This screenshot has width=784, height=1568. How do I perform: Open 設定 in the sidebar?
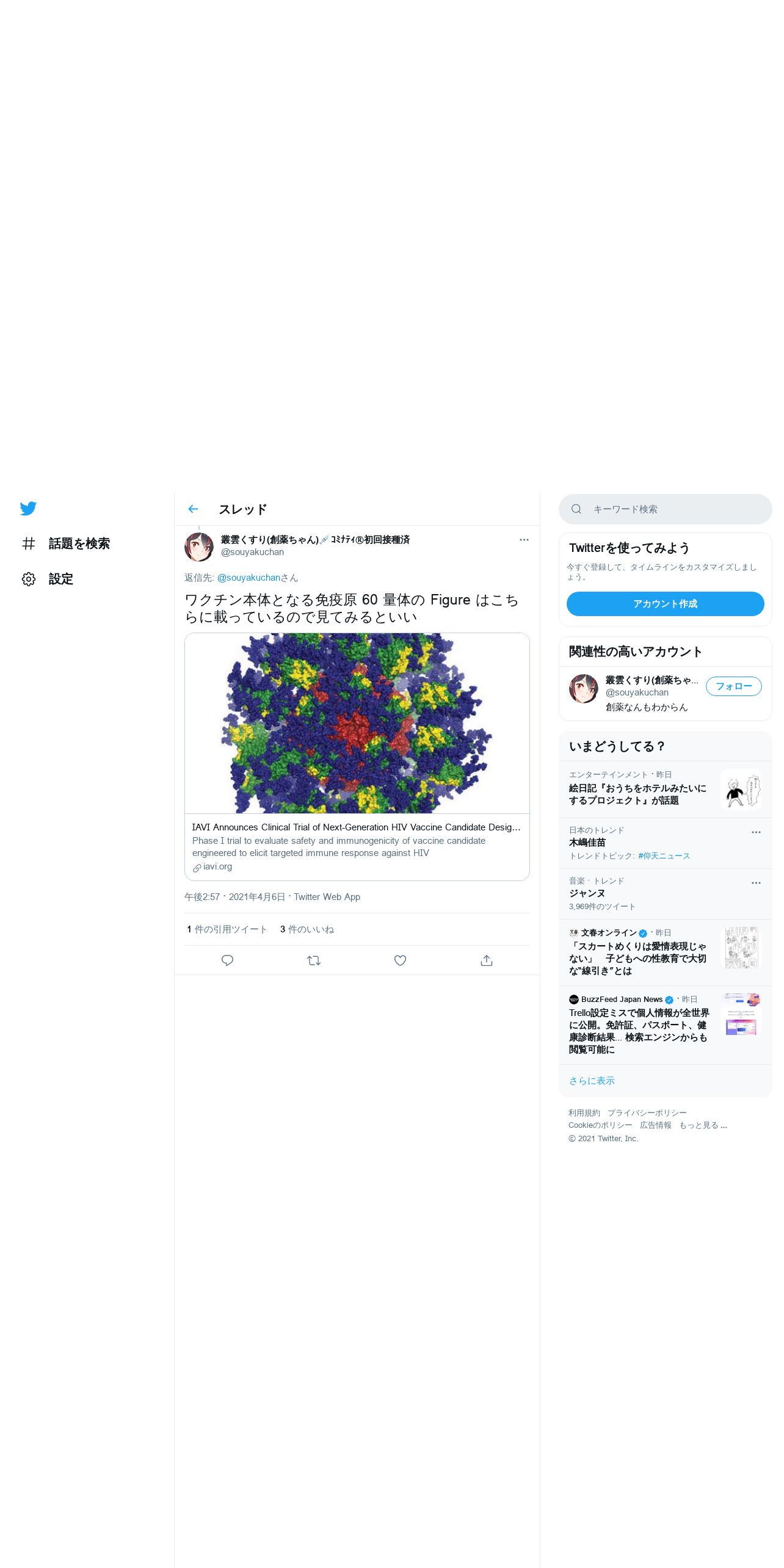coord(48,579)
